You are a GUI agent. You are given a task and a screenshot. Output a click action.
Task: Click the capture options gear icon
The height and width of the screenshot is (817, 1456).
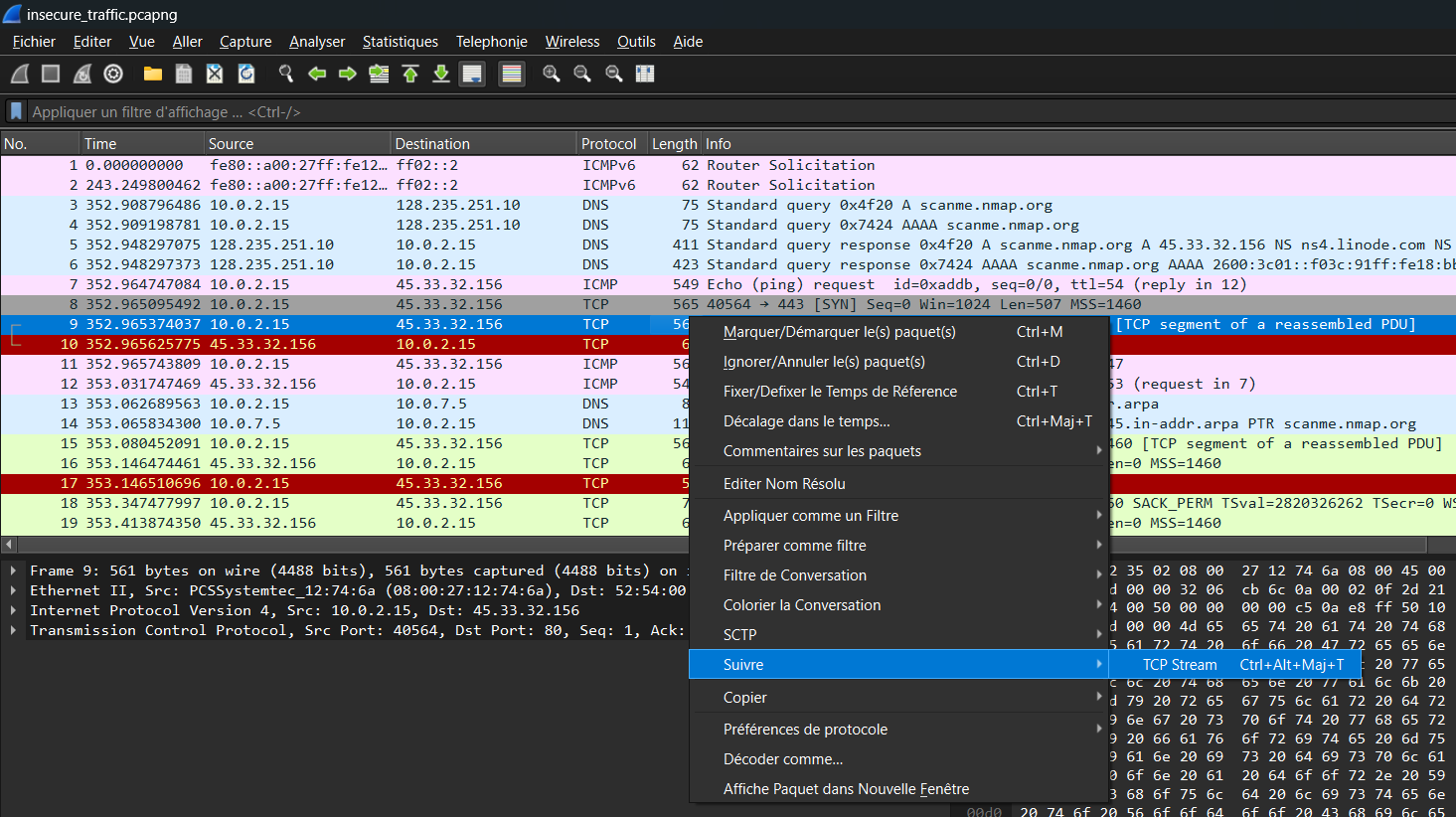tap(113, 74)
